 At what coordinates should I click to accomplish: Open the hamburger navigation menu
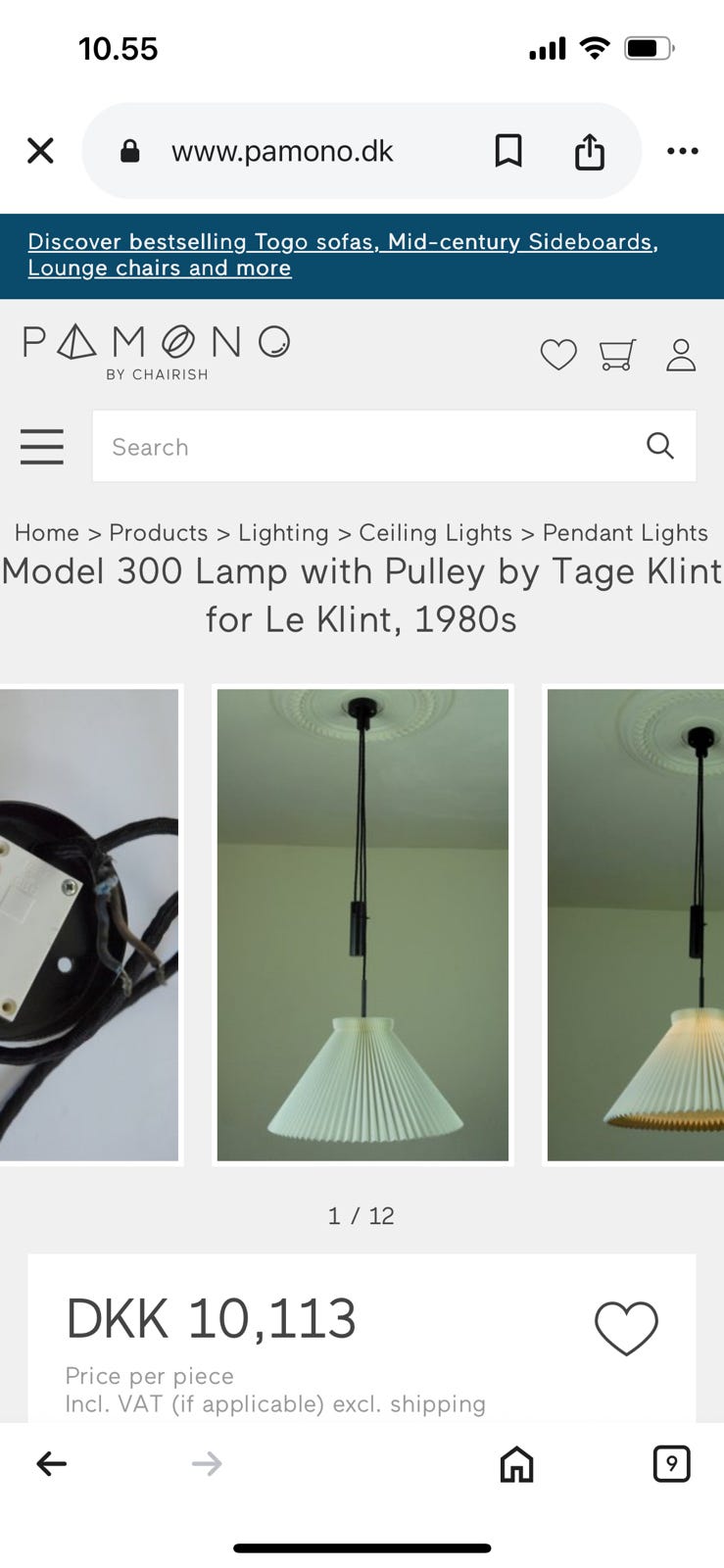42,447
